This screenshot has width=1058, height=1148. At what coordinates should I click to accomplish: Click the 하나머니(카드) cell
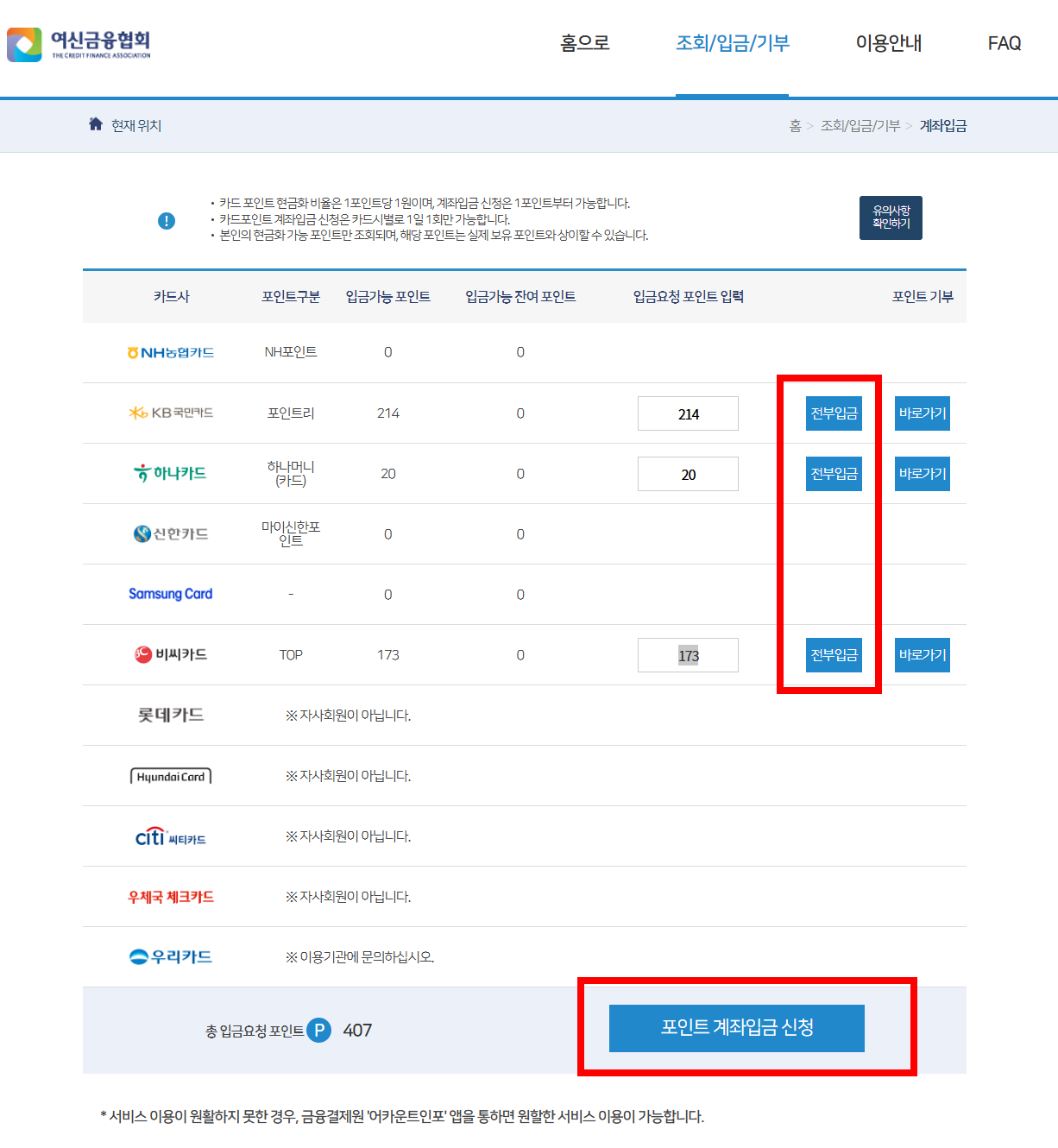tap(291, 474)
